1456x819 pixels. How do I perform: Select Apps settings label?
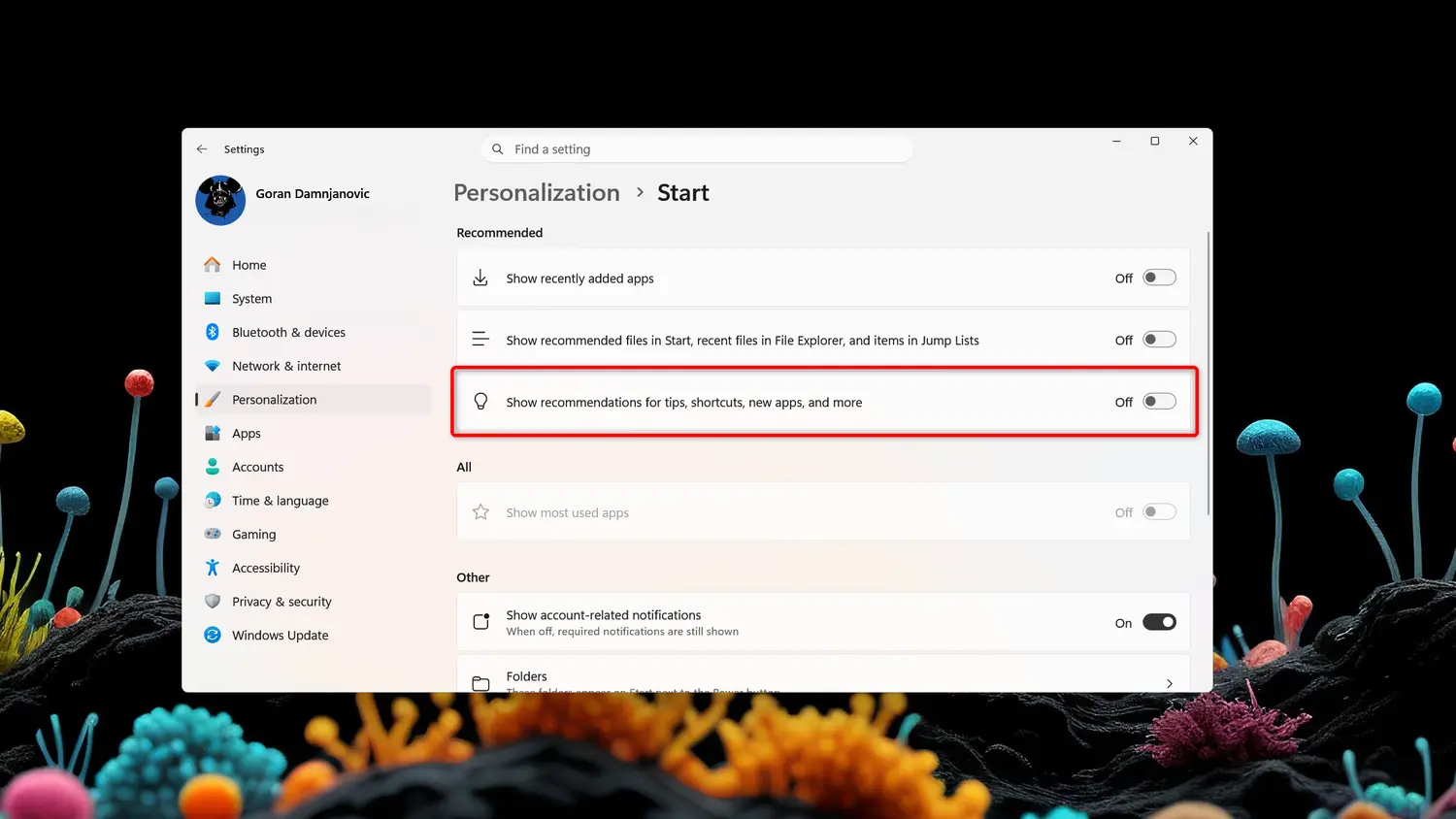coord(247,434)
